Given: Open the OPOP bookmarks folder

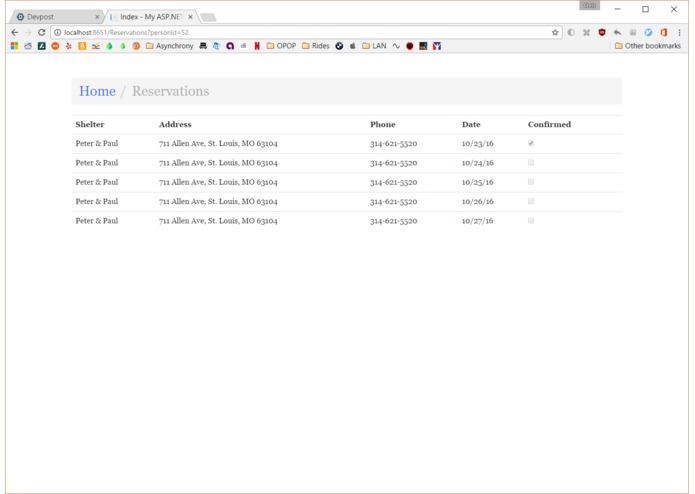Looking at the screenshot, I should (x=281, y=46).
